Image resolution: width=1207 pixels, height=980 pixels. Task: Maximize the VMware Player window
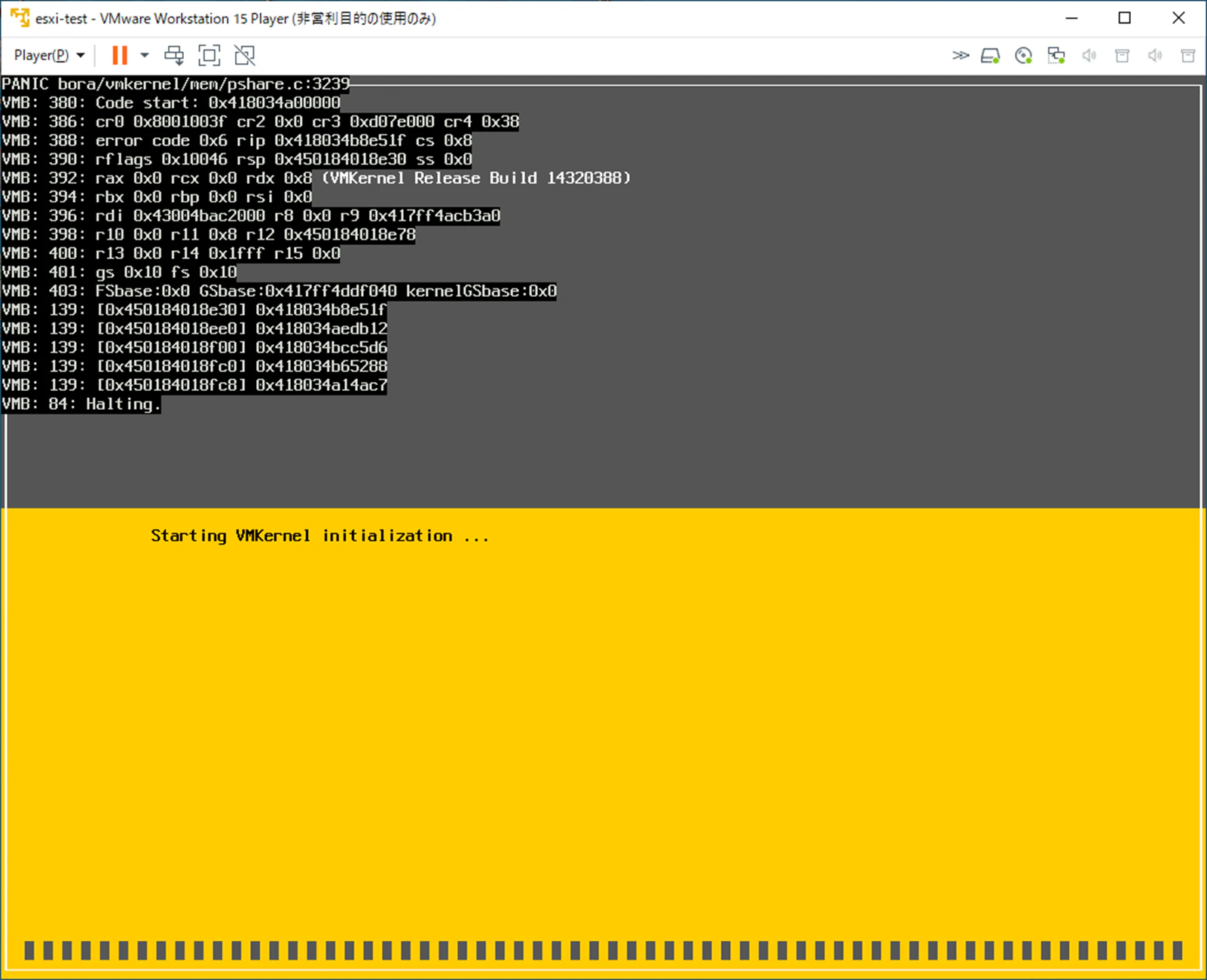[1124, 18]
